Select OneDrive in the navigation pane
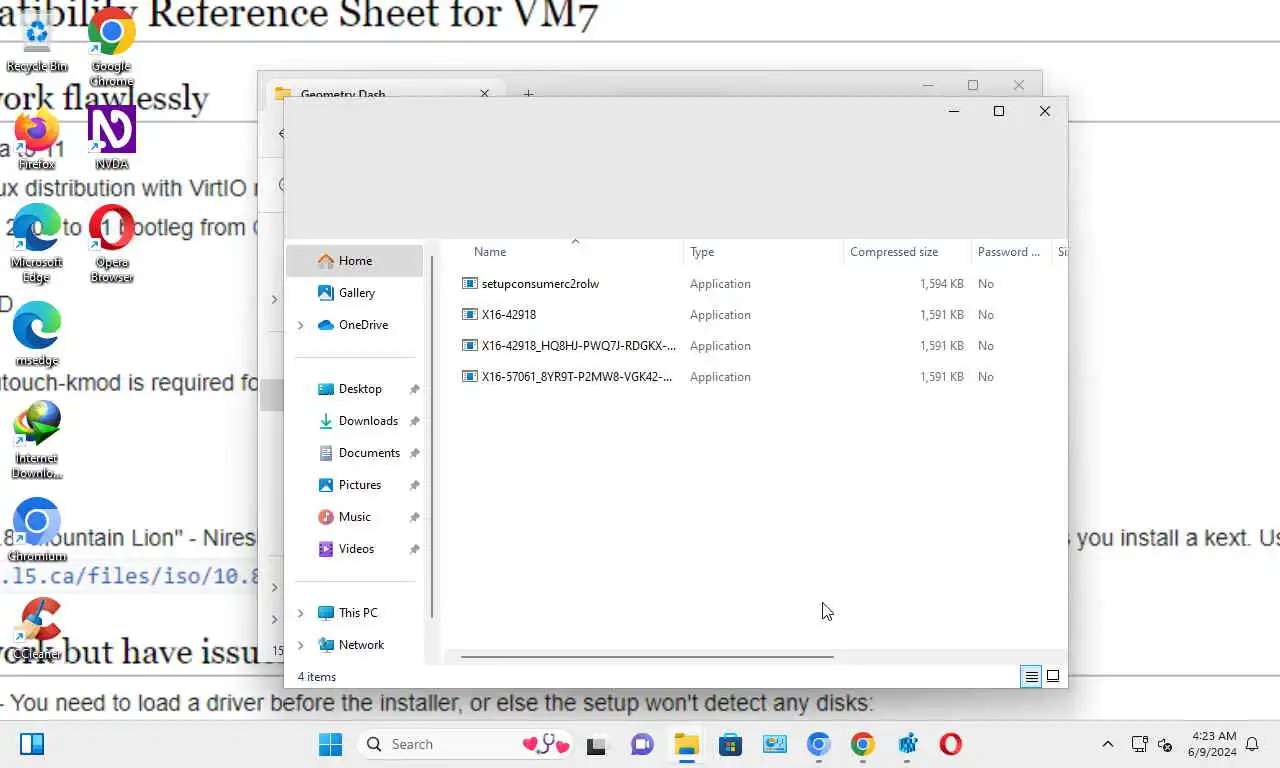The width and height of the screenshot is (1280, 768). pyautogui.click(x=363, y=325)
